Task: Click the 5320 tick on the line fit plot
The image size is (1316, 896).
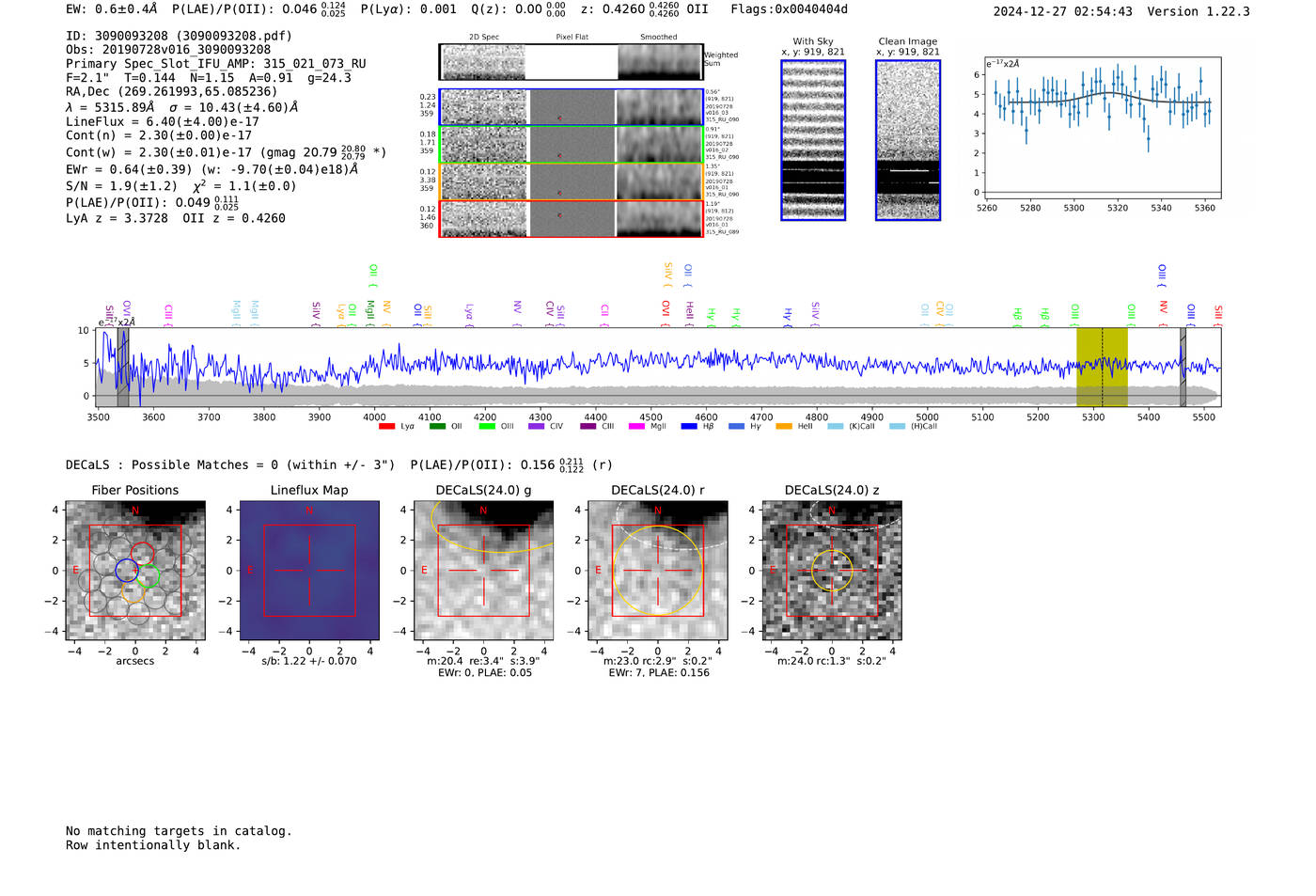Action: click(1118, 208)
